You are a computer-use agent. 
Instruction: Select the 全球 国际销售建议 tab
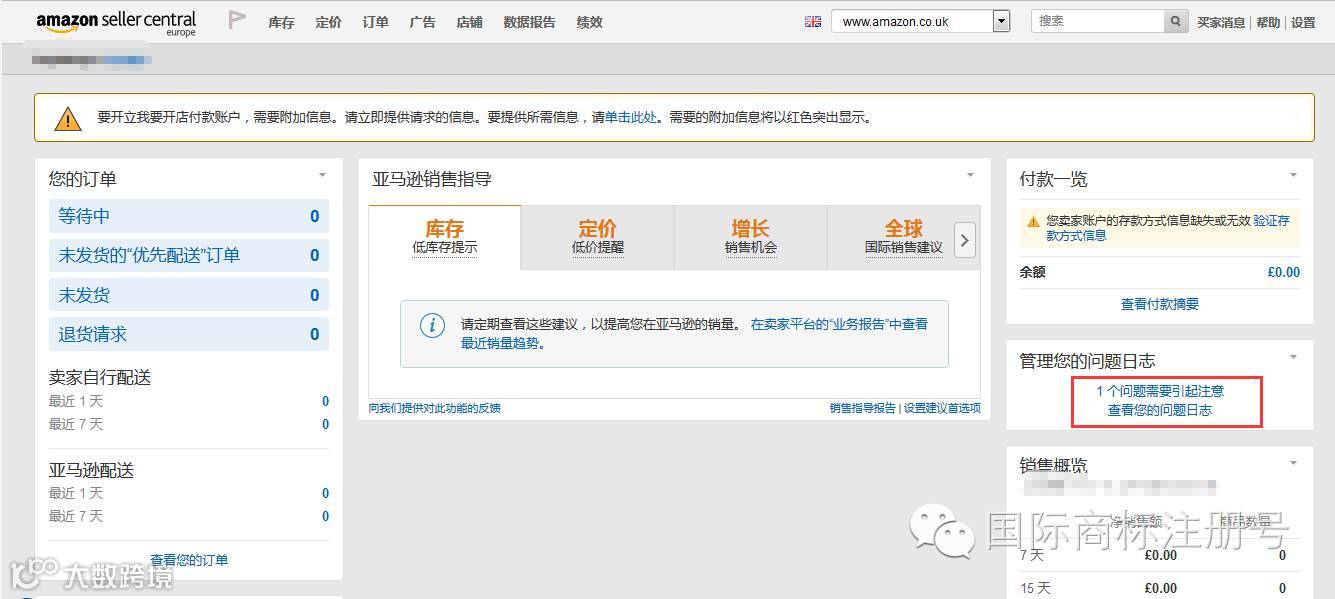903,238
